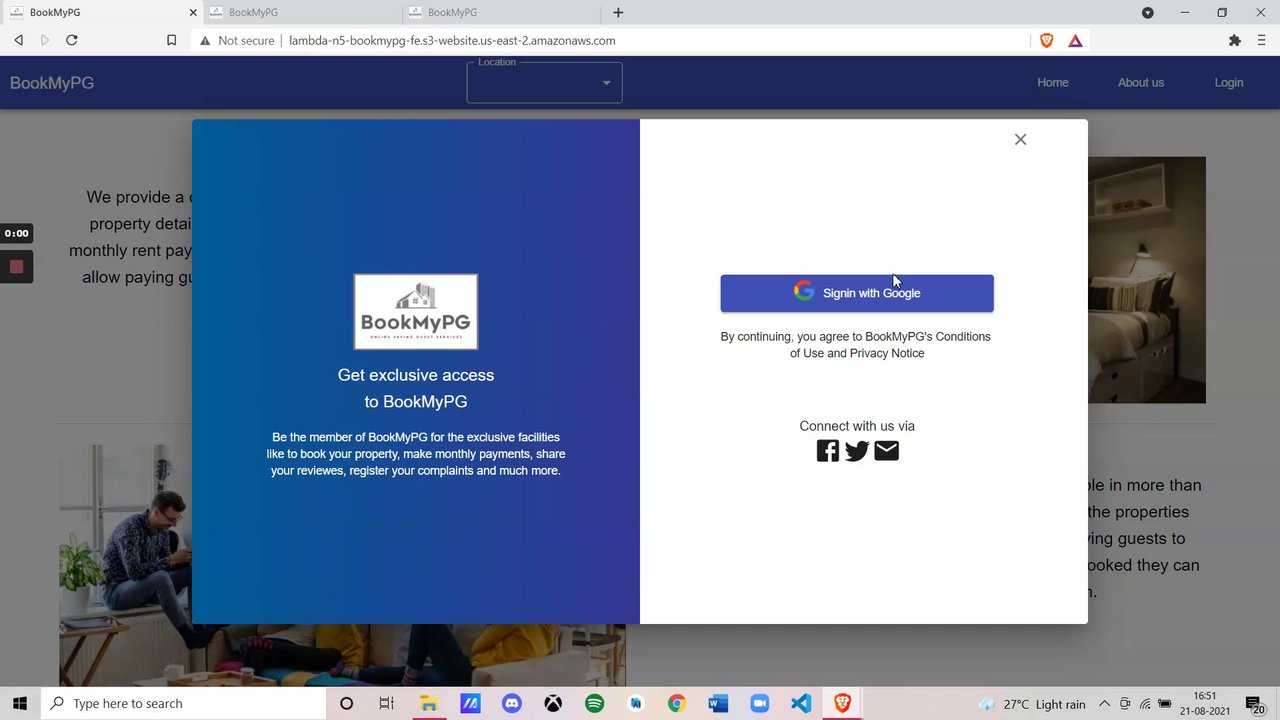This screenshot has width=1280, height=720.
Task: Focus the browser address bar URL
Action: [452, 41]
